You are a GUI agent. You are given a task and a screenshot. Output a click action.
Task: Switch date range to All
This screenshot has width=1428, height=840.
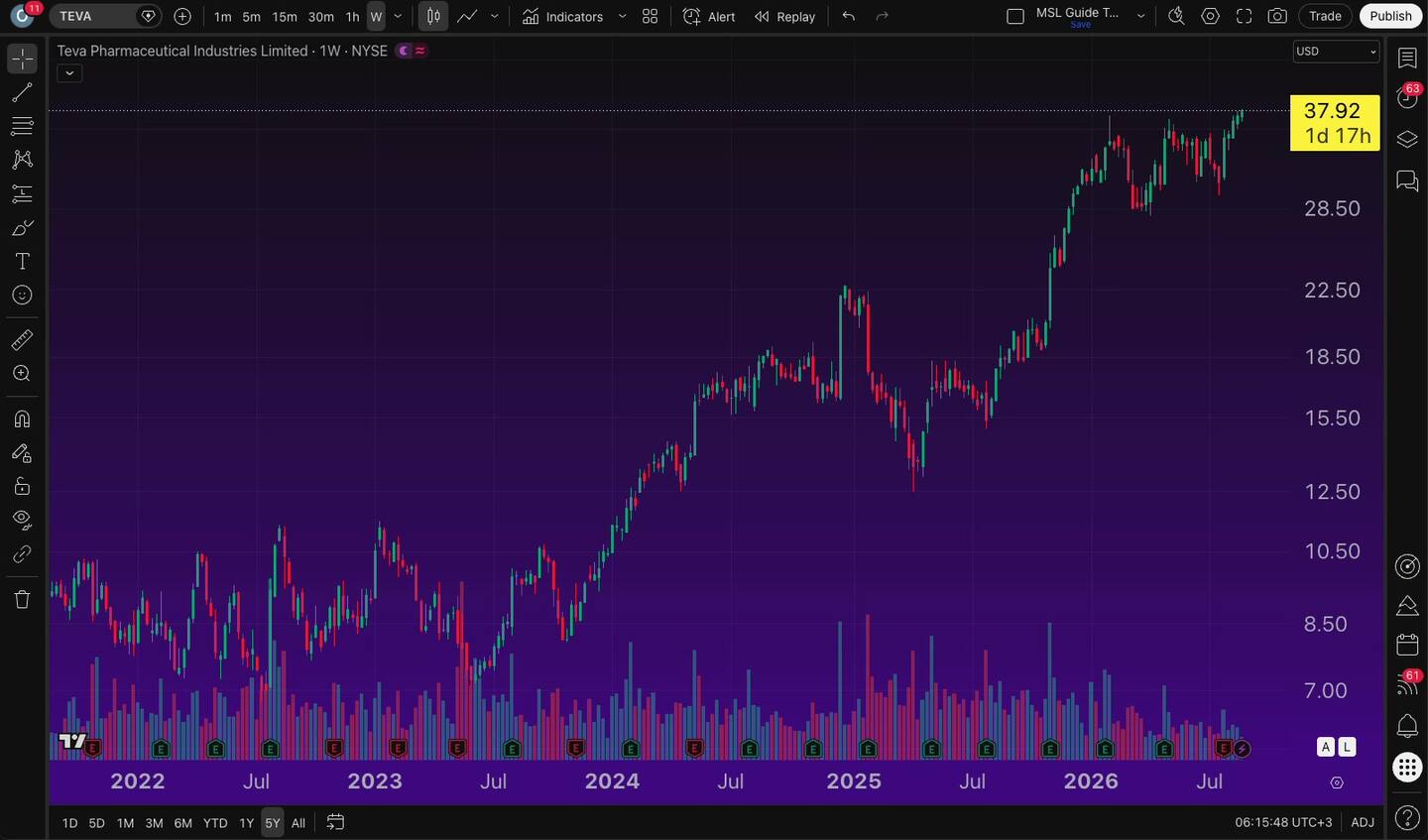click(x=298, y=823)
